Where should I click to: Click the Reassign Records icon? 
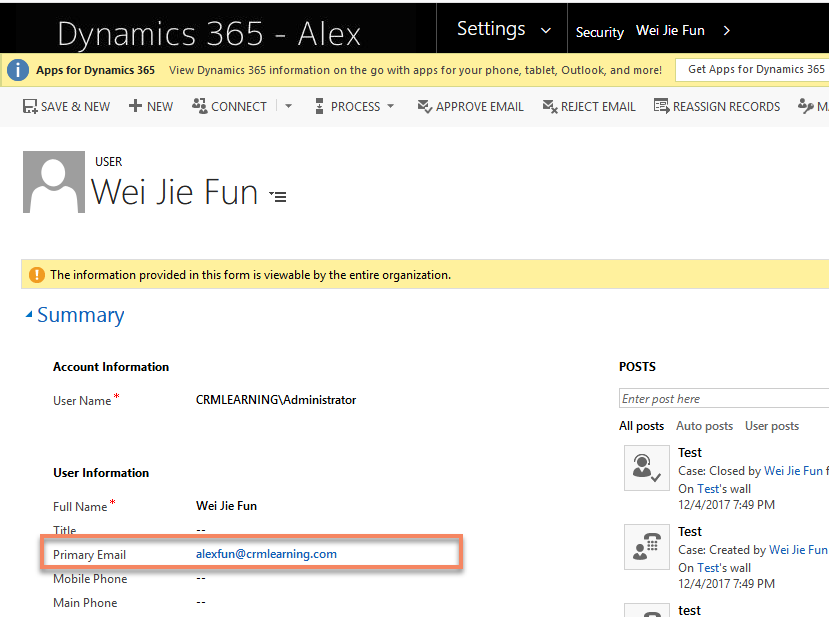coord(661,106)
